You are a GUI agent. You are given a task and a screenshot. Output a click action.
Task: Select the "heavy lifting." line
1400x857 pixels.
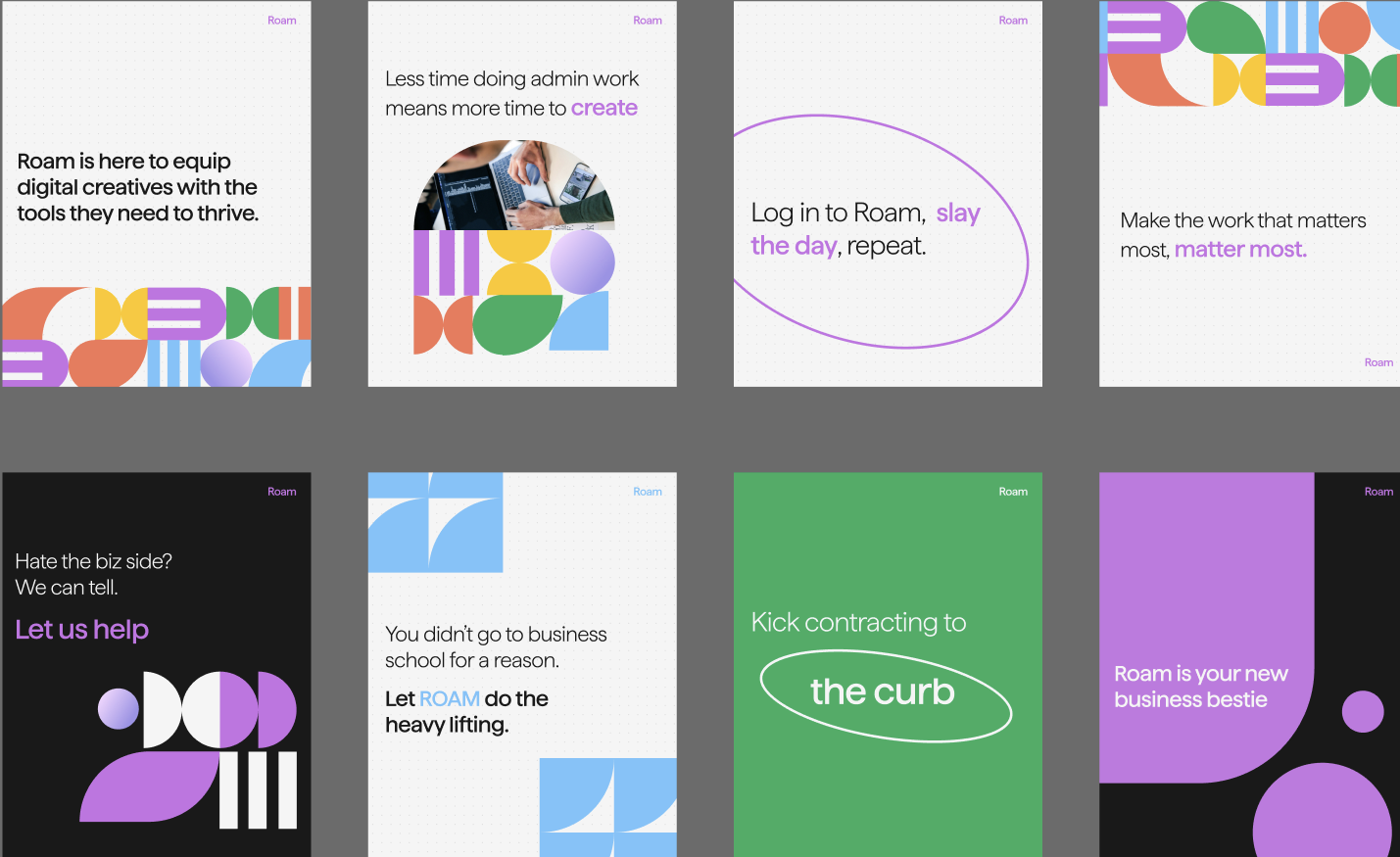[x=447, y=726]
